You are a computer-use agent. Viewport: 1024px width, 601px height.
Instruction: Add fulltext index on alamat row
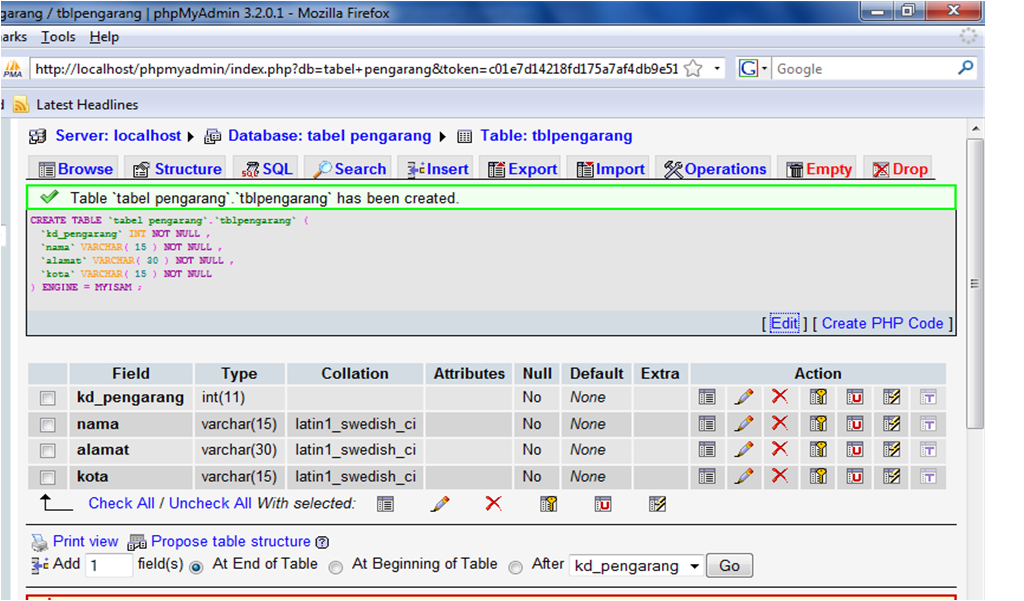(928, 450)
